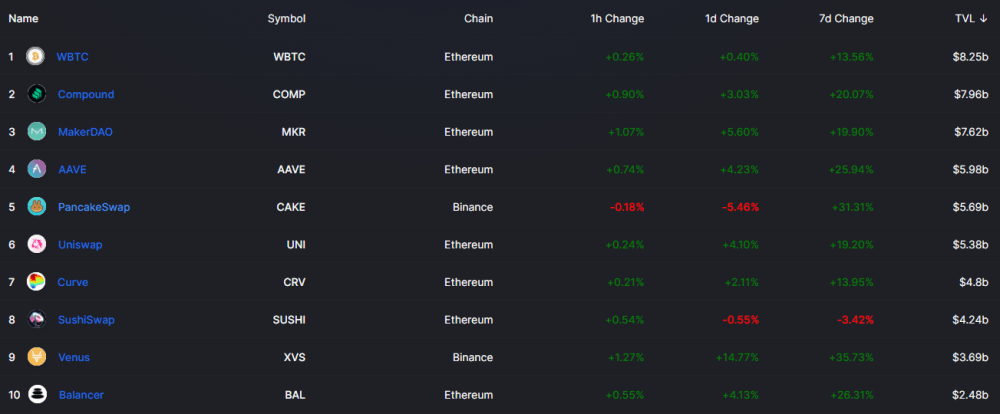Click the Uniswap unicorn logo icon
1000x414 pixels.
(x=36, y=244)
